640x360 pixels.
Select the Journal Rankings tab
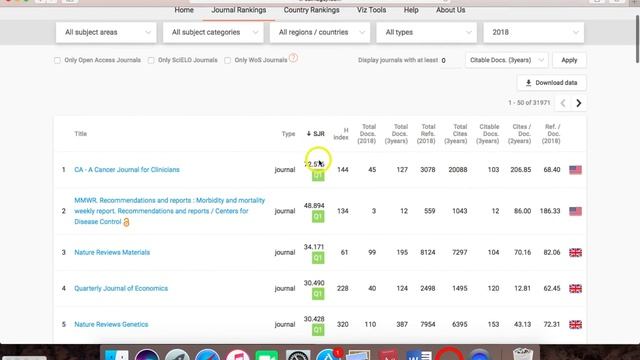[x=239, y=10]
